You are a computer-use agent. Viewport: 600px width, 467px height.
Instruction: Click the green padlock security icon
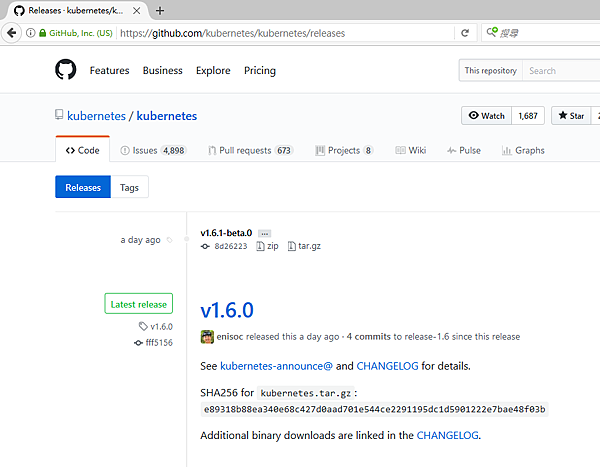(x=42, y=33)
